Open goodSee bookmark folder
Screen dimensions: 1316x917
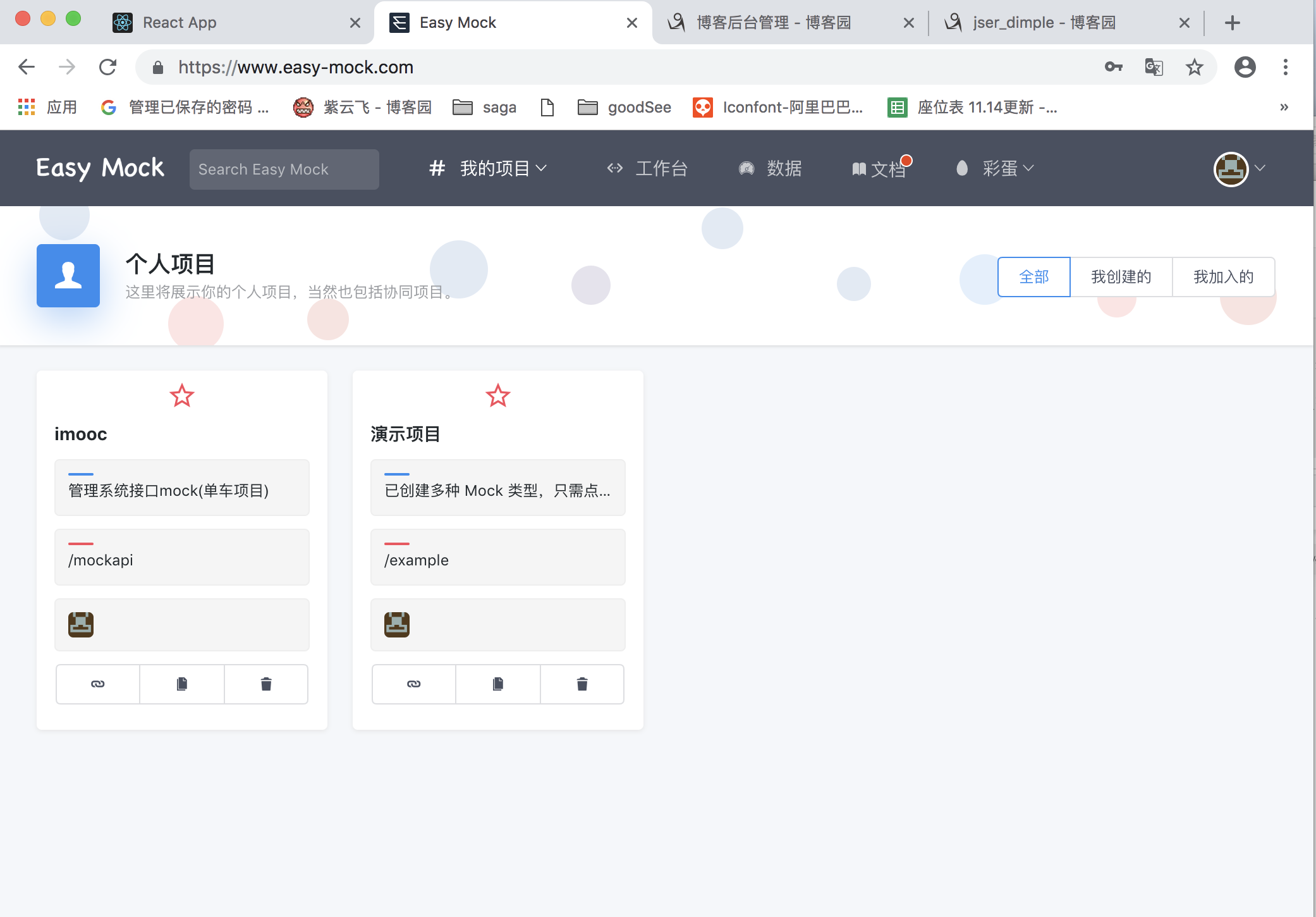(x=624, y=108)
